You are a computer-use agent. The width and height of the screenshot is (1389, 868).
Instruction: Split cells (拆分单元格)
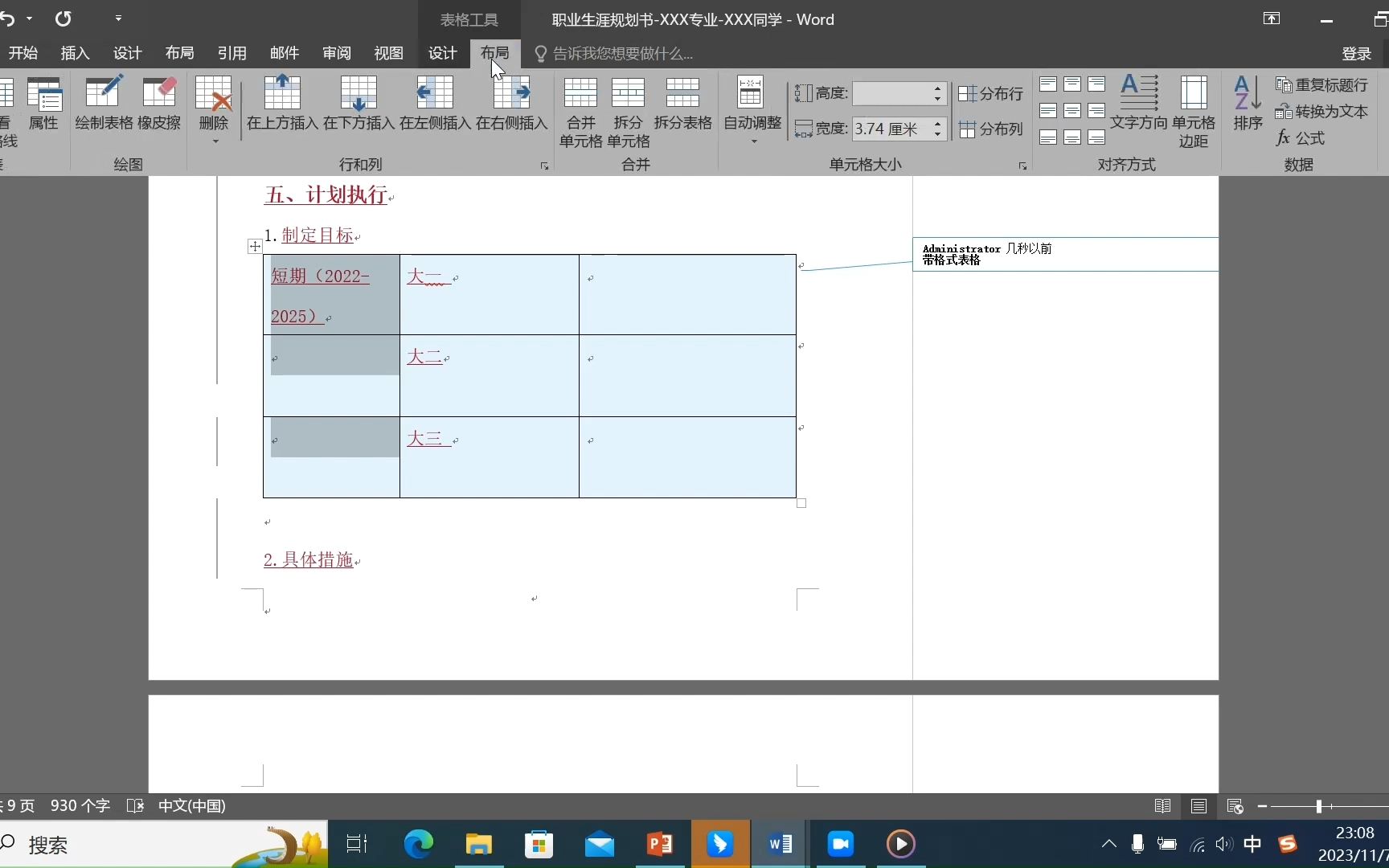629,113
